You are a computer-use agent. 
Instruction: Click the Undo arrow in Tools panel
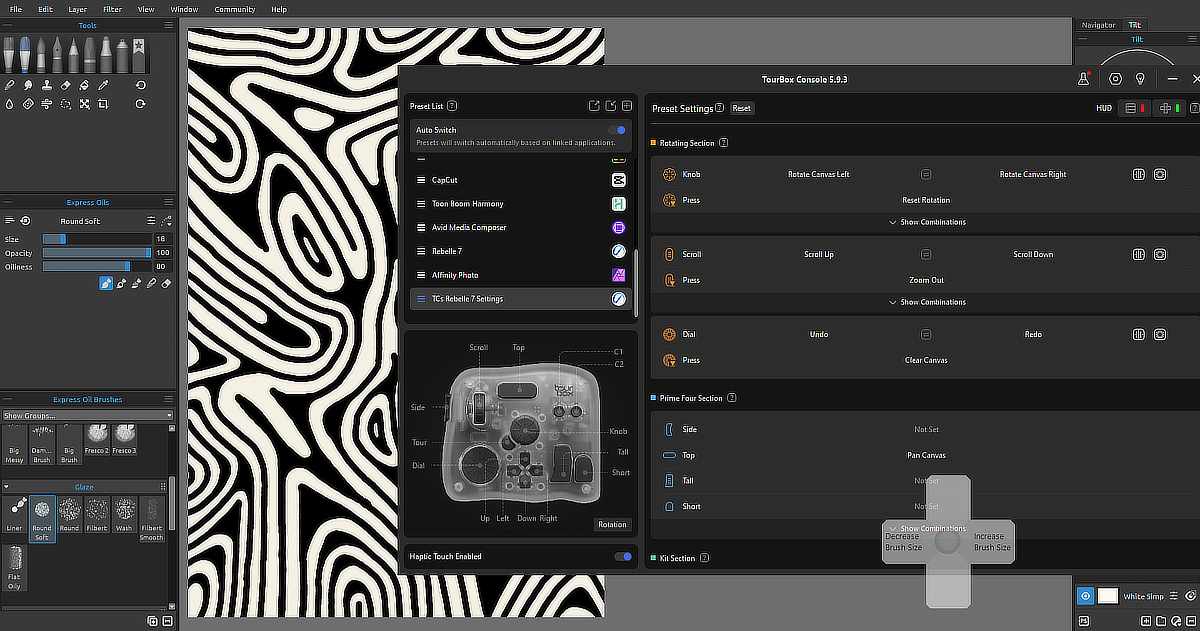tap(141, 86)
